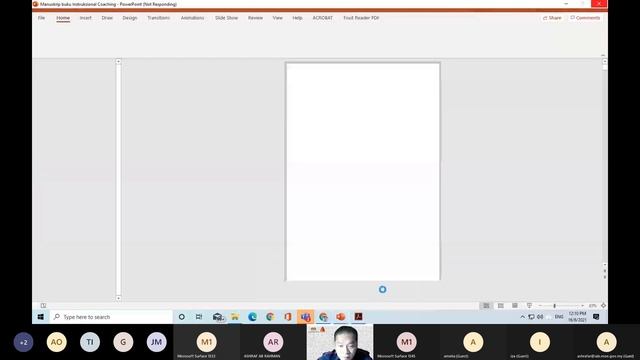Screen dimensions: 640x360
Task: Open the Mail app in the taskbar
Action: (x=218, y=317)
